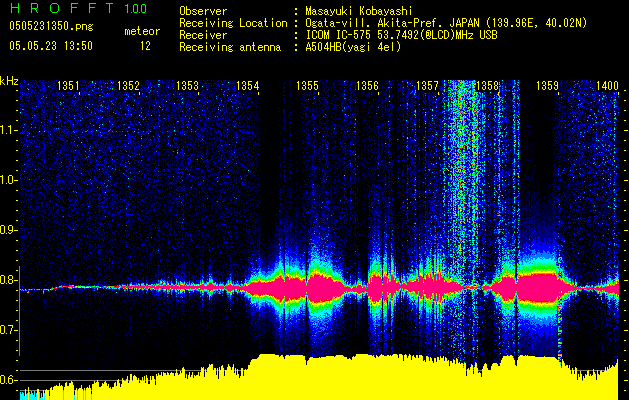Click the 0.8 kHz axis label
This screenshot has width=629, height=400.
pyautogui.click(x=9, y=280)
